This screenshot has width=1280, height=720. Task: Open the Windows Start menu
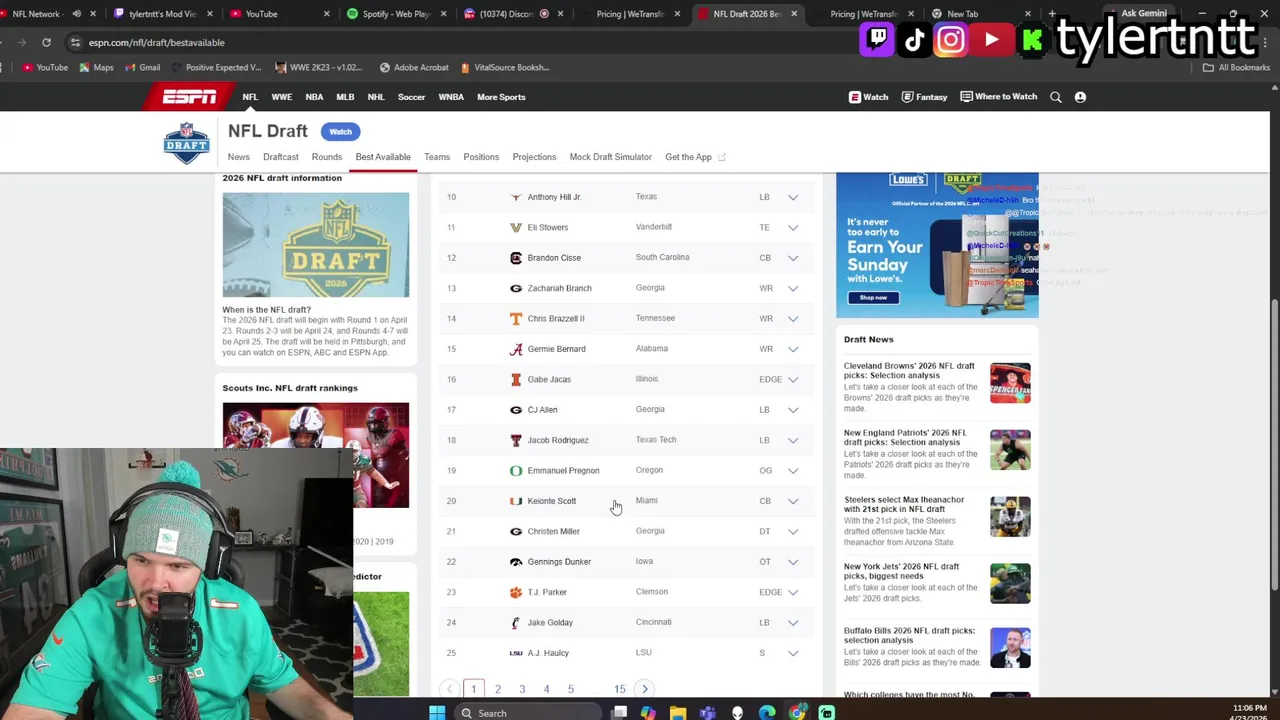pos(437,713)
